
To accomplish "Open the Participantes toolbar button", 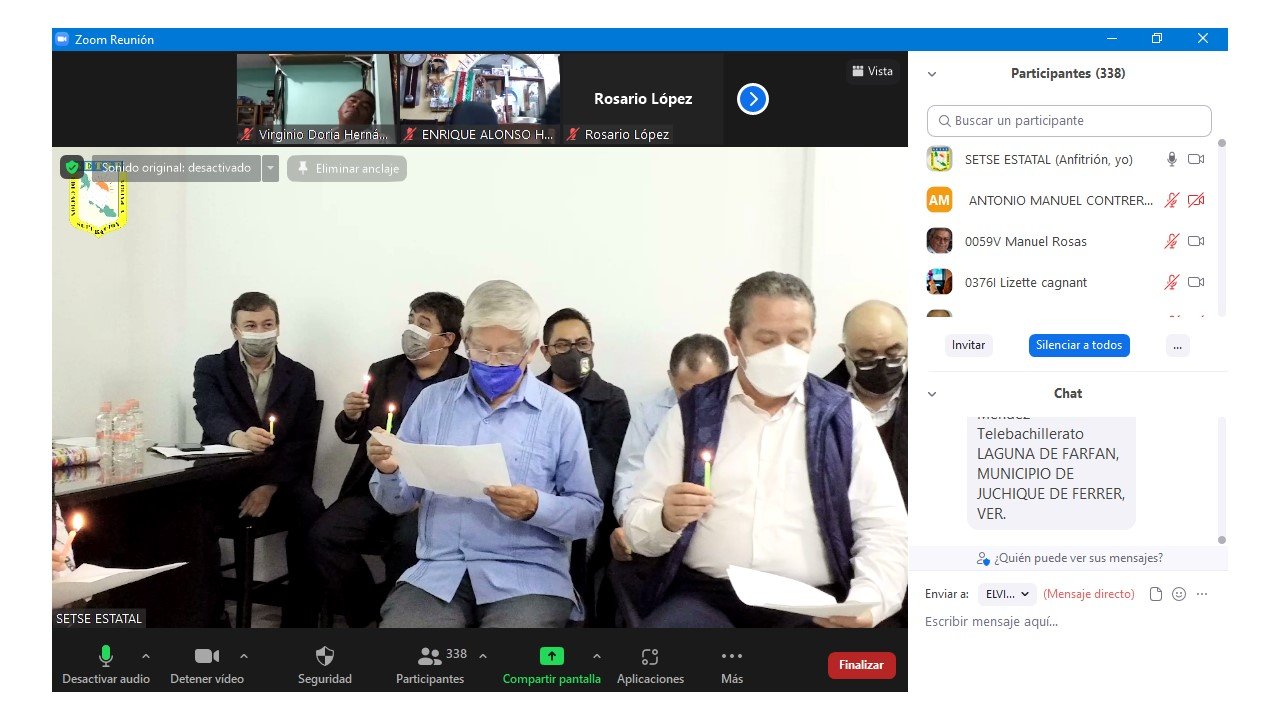I will click(430, 665).
